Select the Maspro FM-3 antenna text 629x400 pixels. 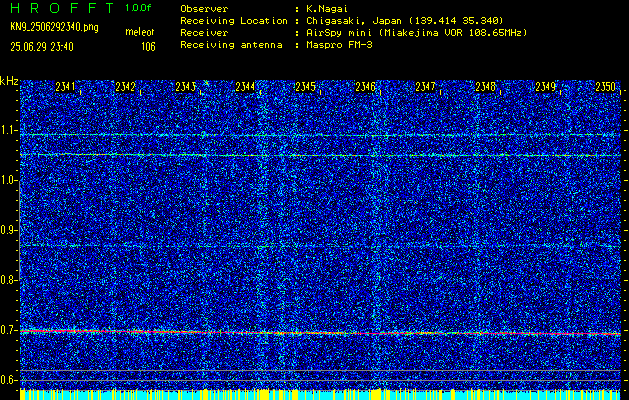(339, 45)
